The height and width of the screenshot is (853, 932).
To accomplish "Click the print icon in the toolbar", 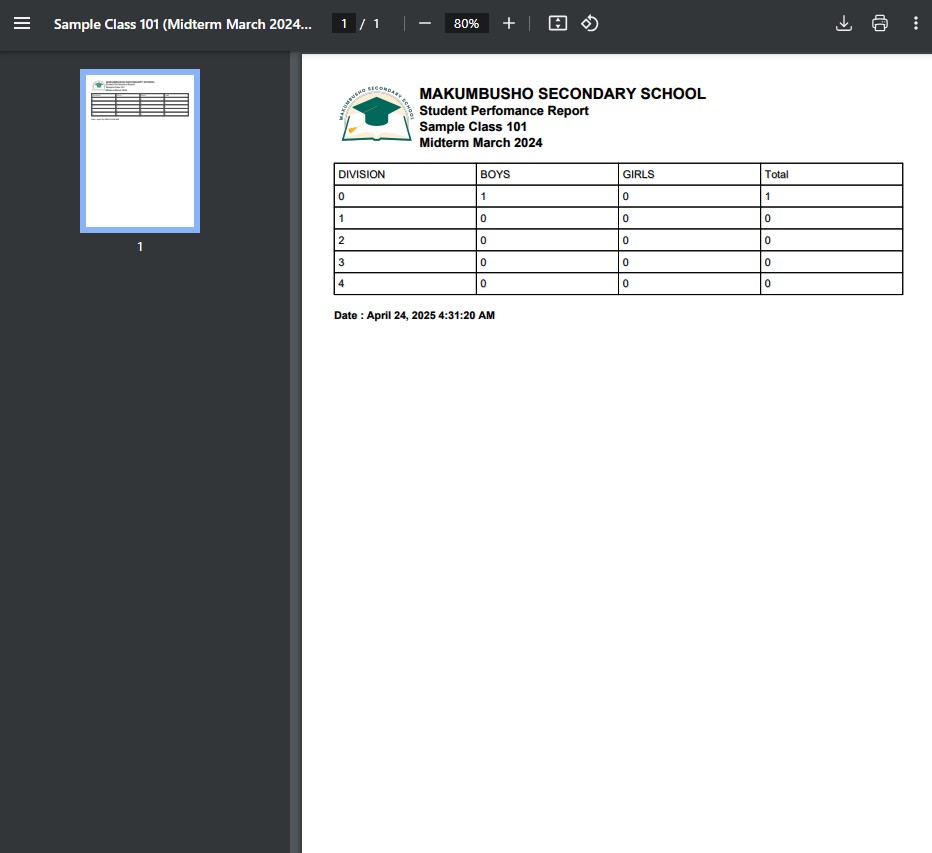I will click(880, 23).
